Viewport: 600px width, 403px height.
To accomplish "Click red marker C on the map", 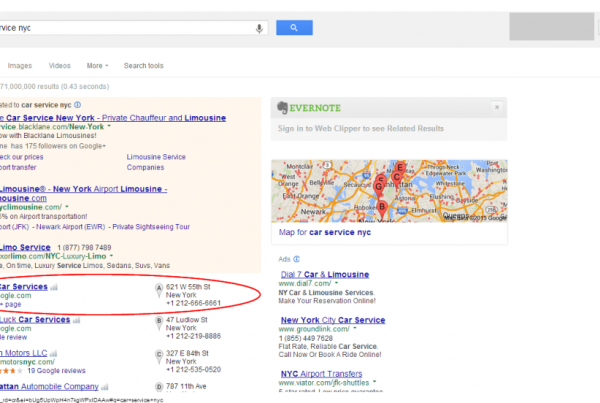I will coord(396,178).
